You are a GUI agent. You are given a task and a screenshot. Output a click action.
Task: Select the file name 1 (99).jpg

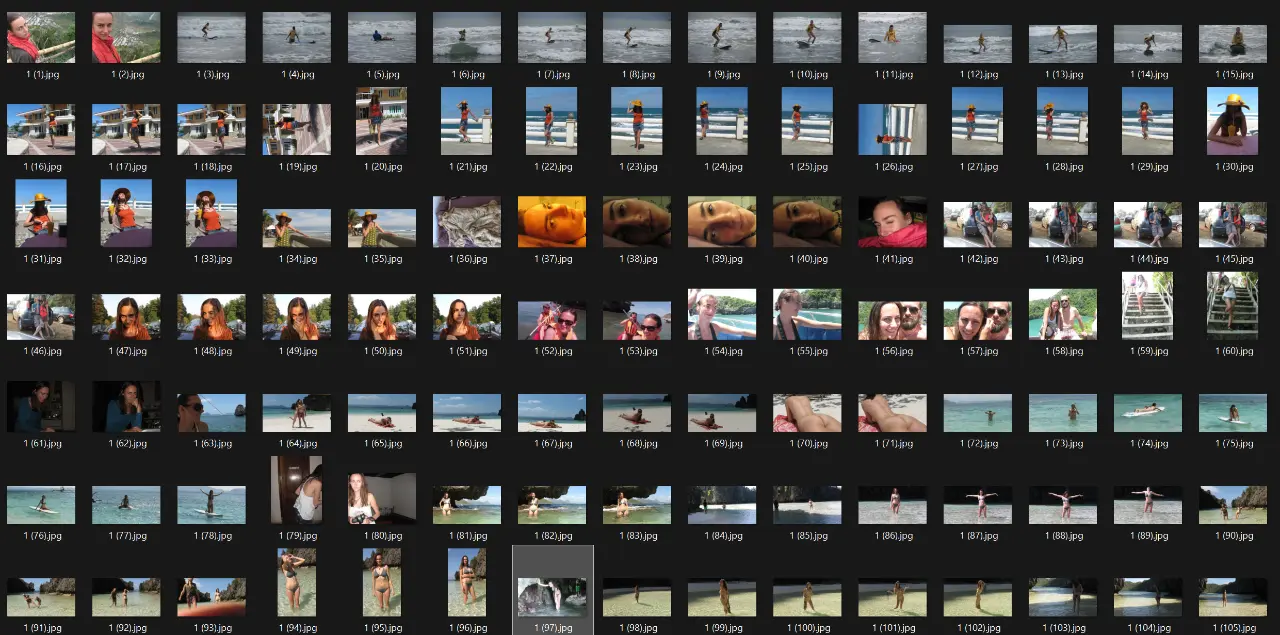point(722,627)
